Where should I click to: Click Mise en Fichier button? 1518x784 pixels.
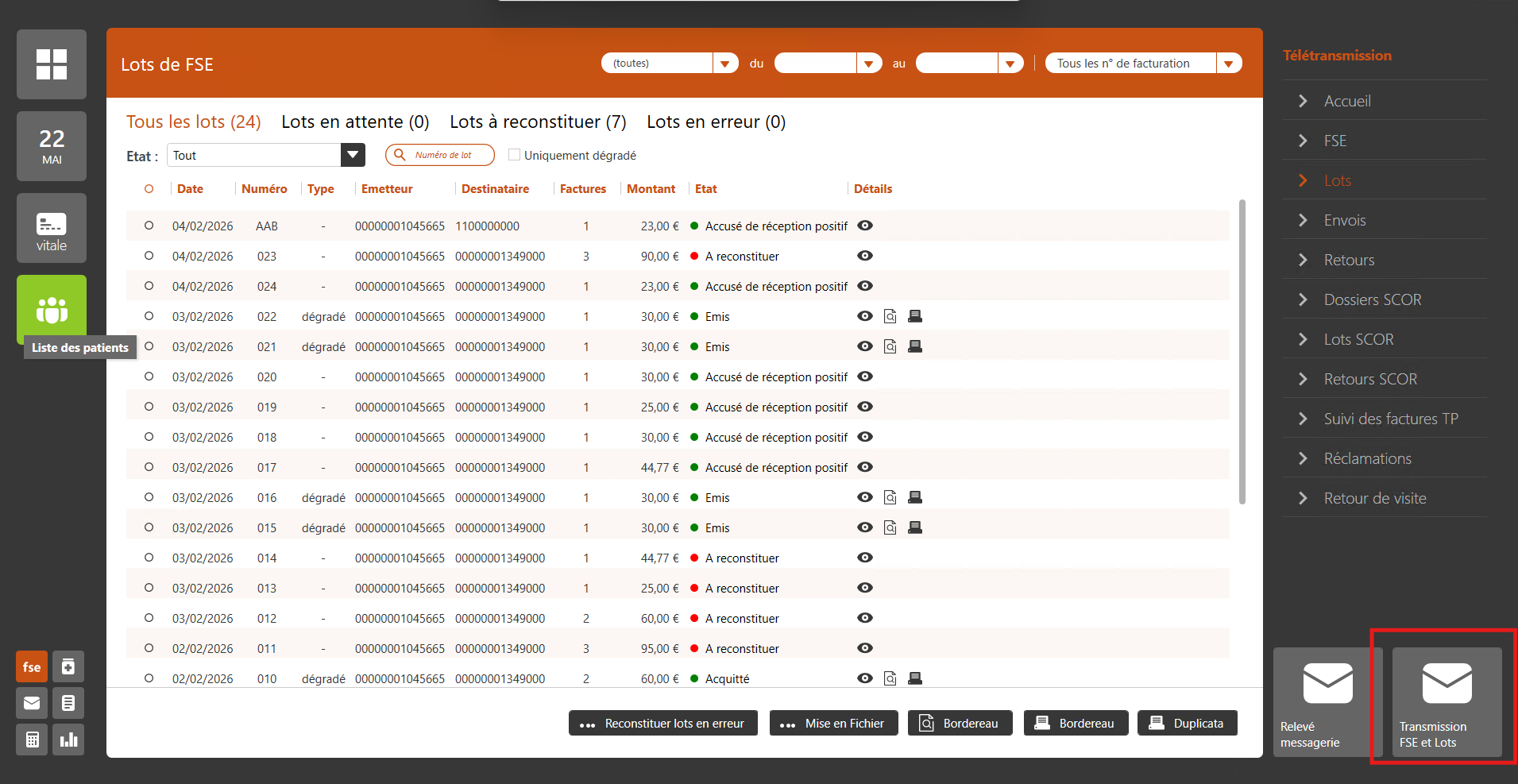pos(833,723)
